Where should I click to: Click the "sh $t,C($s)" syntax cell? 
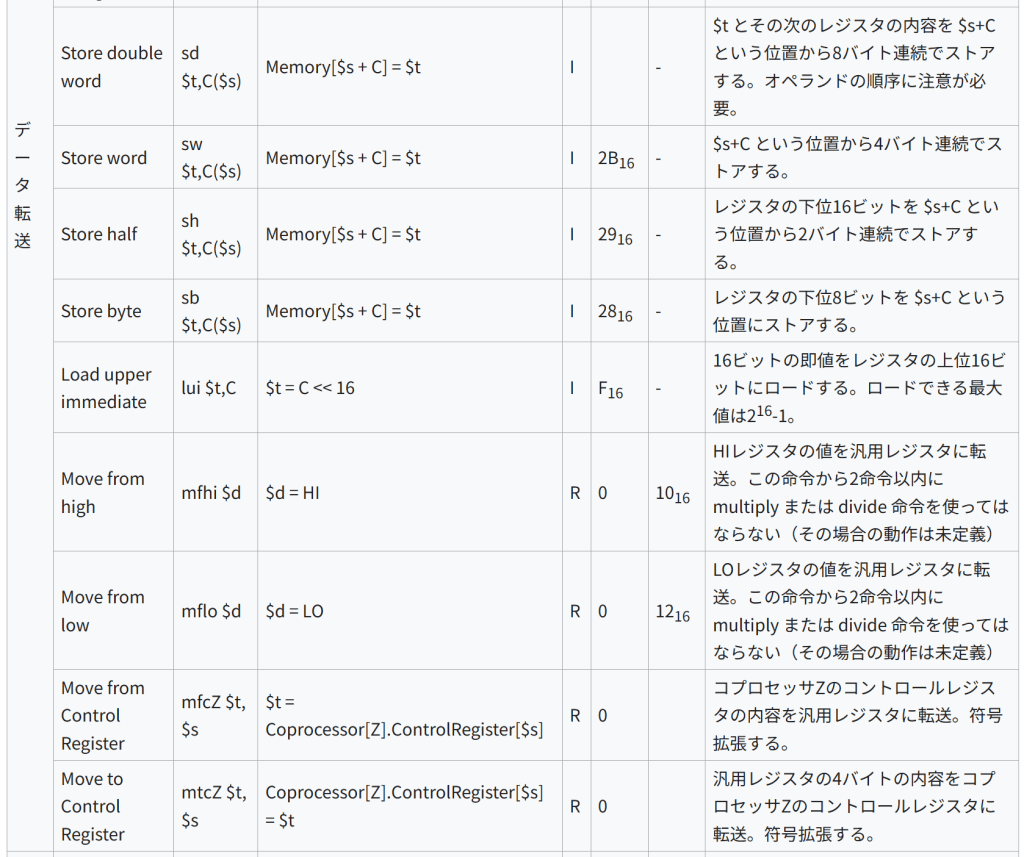pos(211,234)
